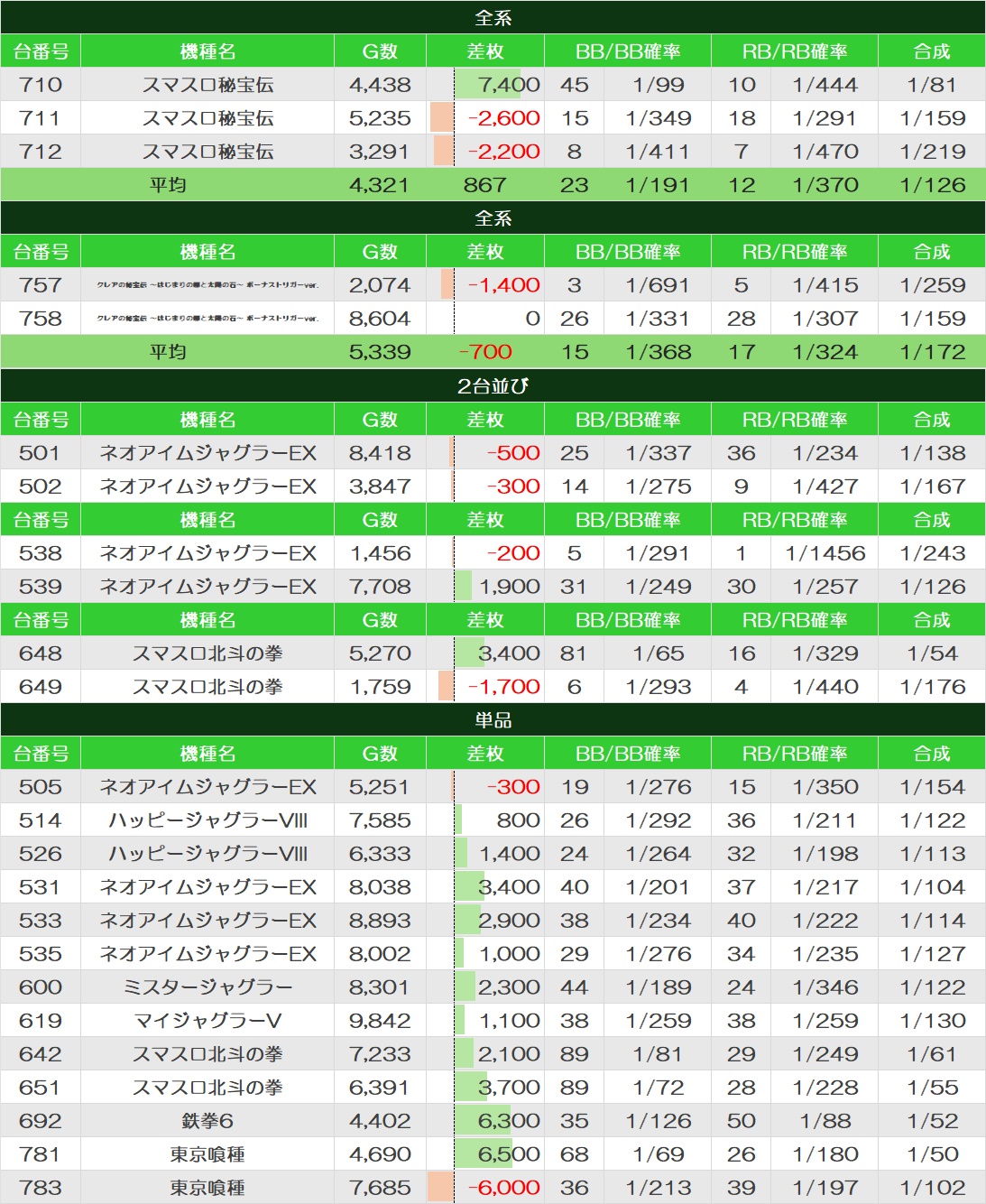The height and width of the screenshot is (1204, 986).
Task: Click the 1/444 RB probability cell
Action: tap(825, 85)
